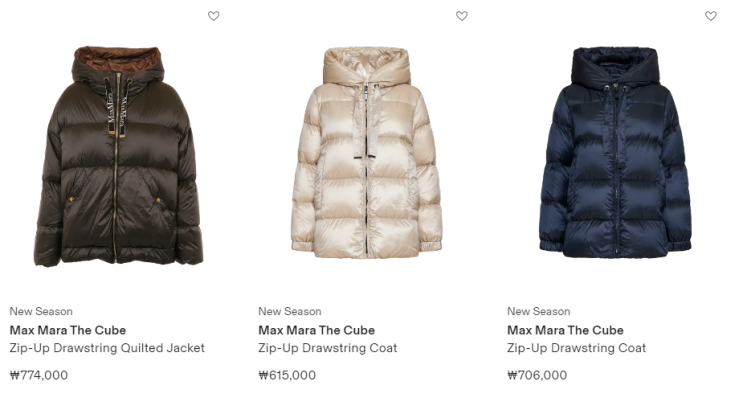The width and height of the screenshot is (743, 406).
Task: Click New Season label on beige coat
Action: [290, 311]
